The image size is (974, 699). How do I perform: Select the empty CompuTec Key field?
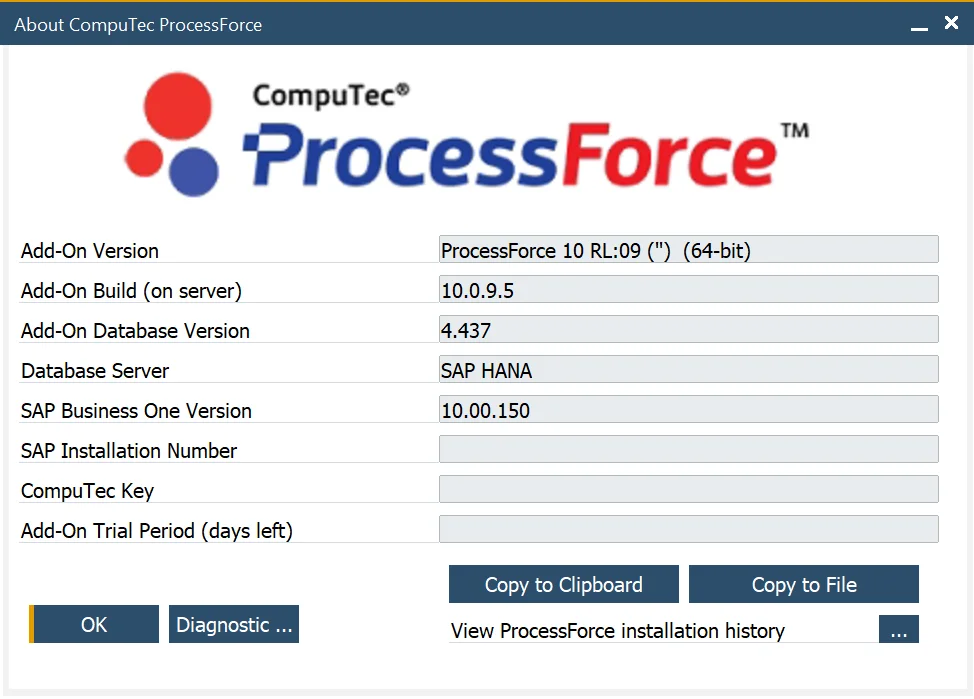(x=688, y=489)
